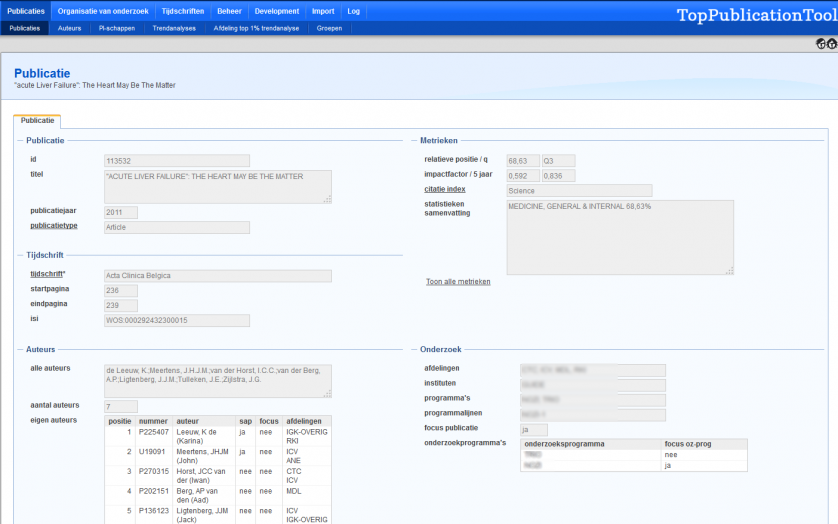Open Trendanalyses submenu
Screen dimensions: 838x524
174,28
